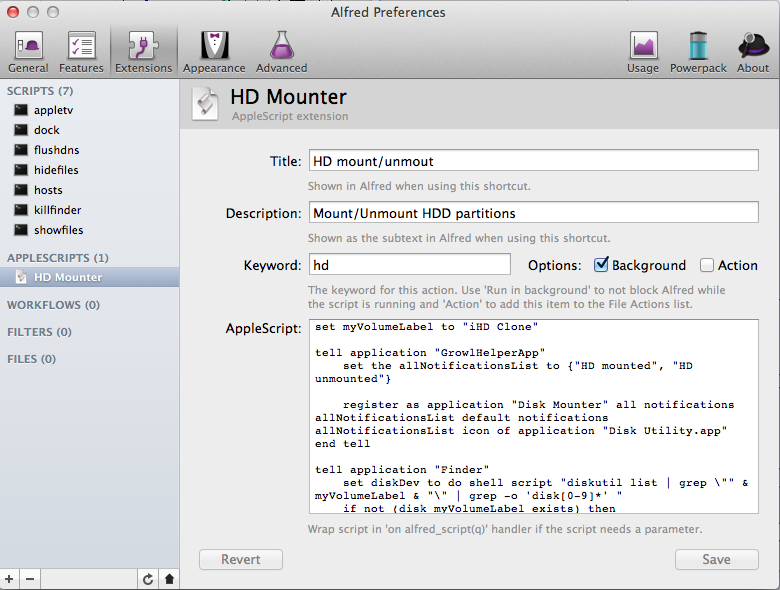Click the terminal icon next to hosts
This screenshot has width=780, height=590.
click(x=21, y=190)
